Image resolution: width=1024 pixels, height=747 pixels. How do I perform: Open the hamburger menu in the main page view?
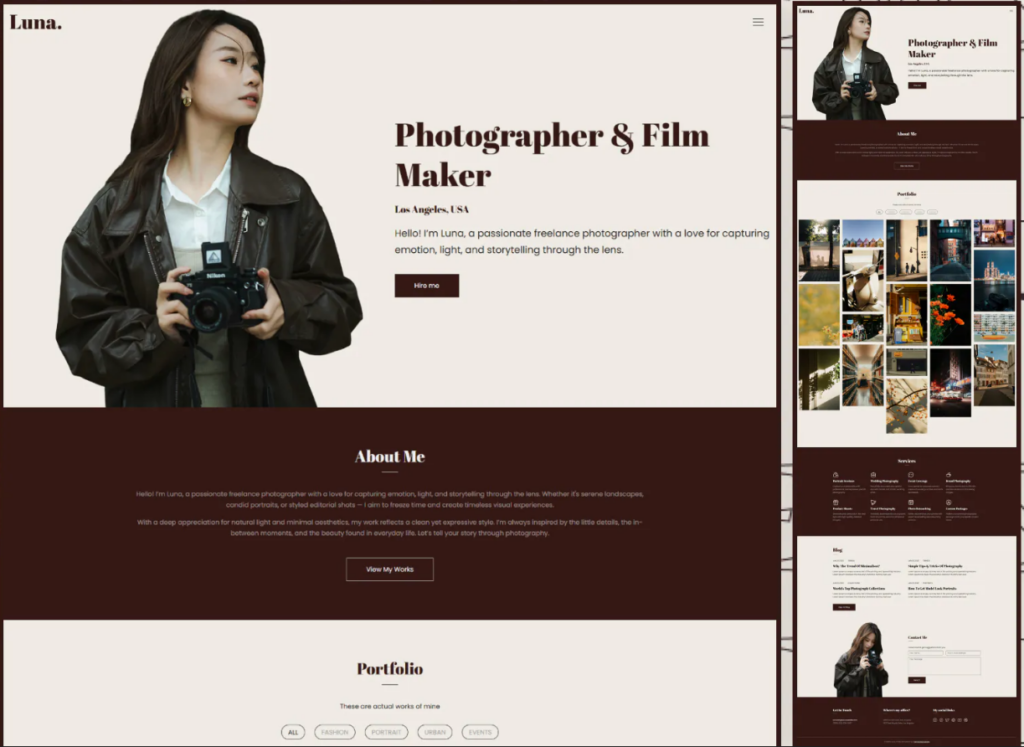[x=758, y=22]
